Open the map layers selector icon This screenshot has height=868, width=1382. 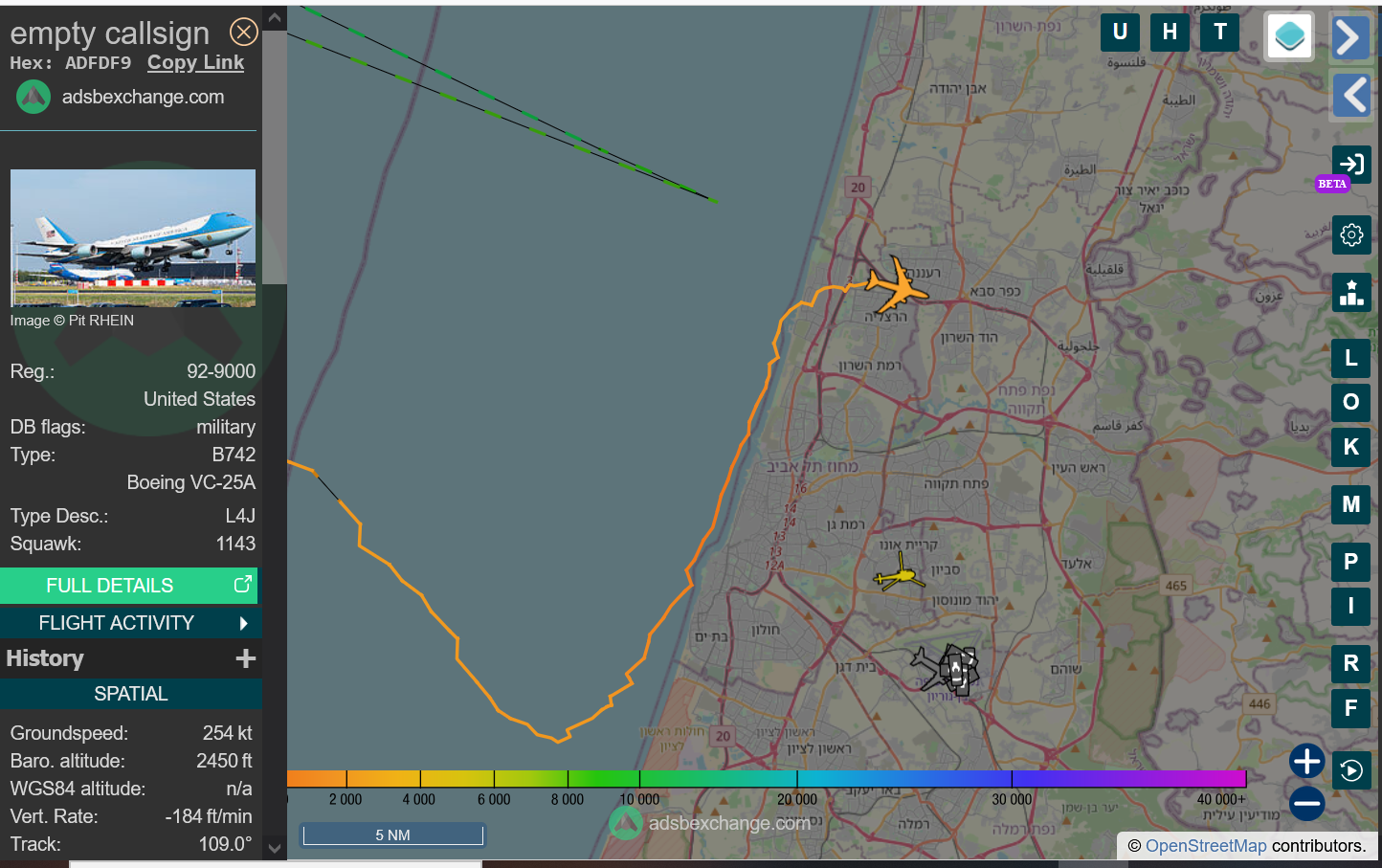pyautogui.click(x=1288, y=36)
